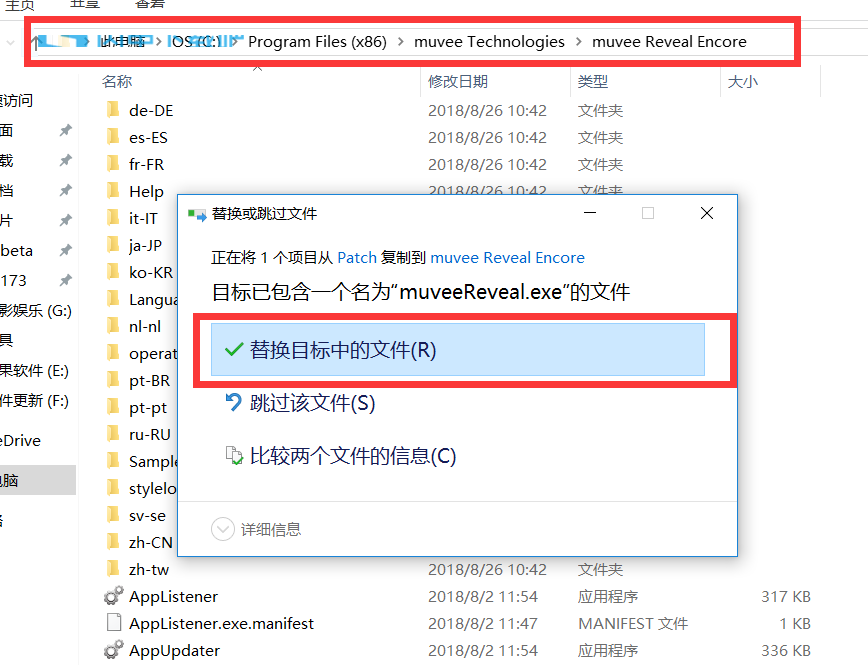This screenshot has height=665, width=868.
Task: Open the chevron after Program Files (x86)
Action: point(401,42)
